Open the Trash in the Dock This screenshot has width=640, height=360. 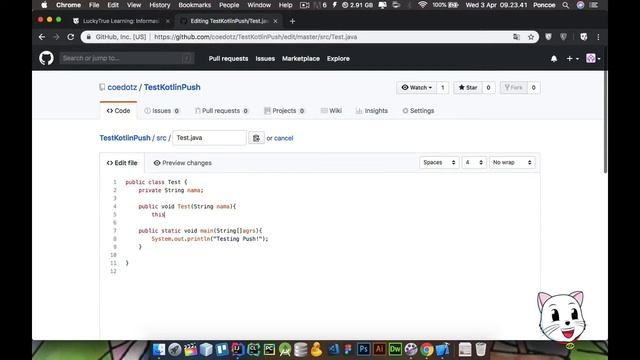[481, 349]
